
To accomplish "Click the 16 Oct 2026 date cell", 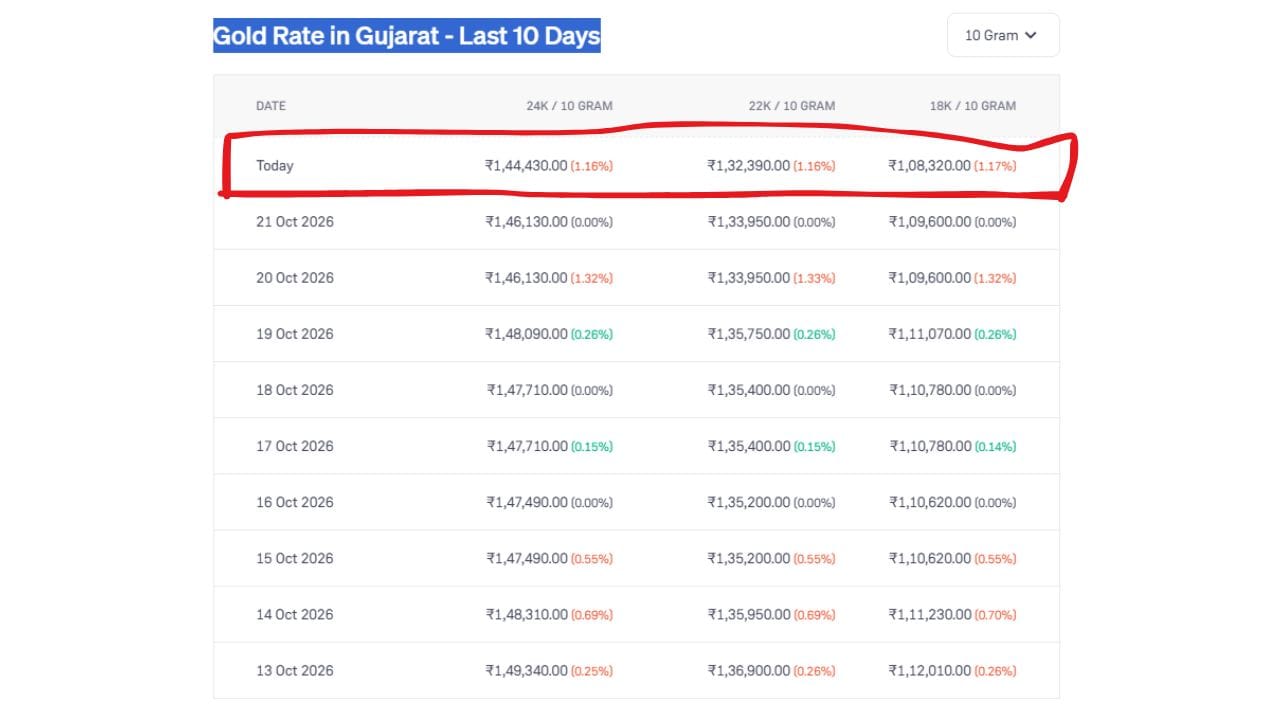I will [x=295, y=502].
